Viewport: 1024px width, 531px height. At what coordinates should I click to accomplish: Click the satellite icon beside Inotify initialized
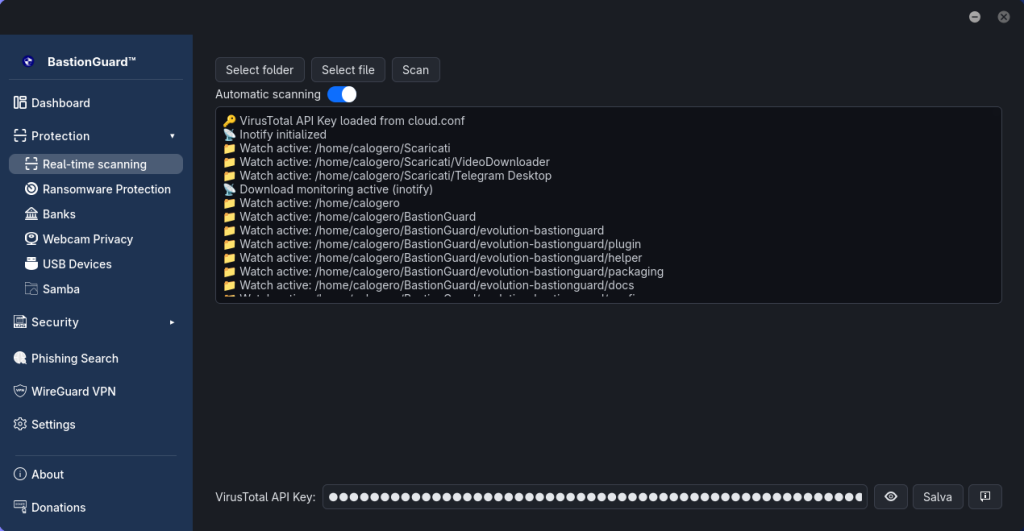point(229,135)
